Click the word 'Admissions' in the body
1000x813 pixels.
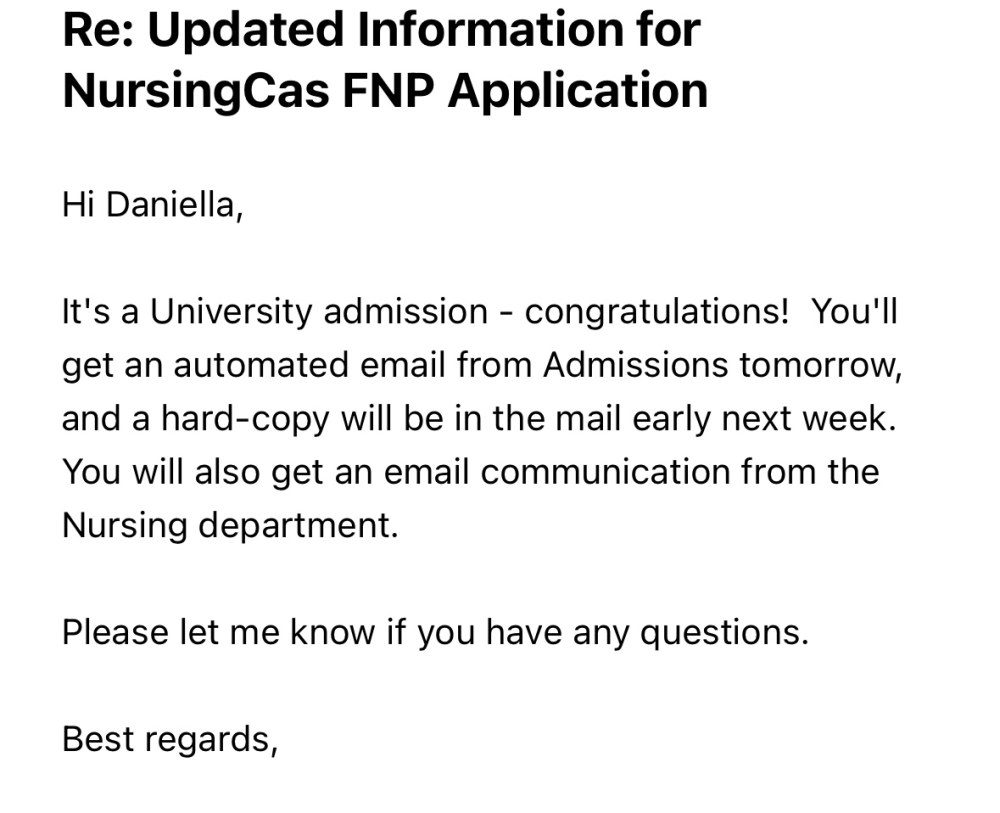635,365
